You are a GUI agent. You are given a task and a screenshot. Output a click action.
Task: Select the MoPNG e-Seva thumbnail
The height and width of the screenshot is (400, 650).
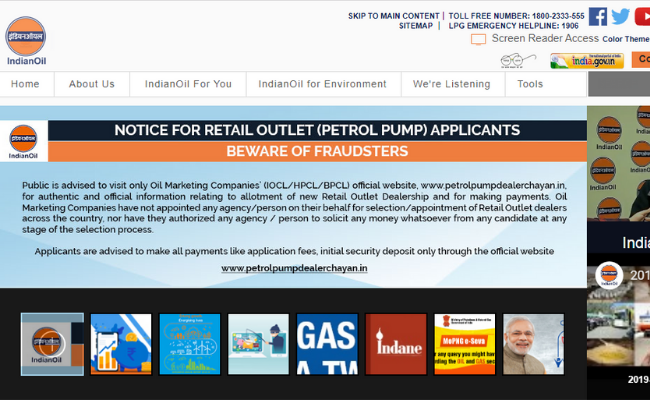464,344
